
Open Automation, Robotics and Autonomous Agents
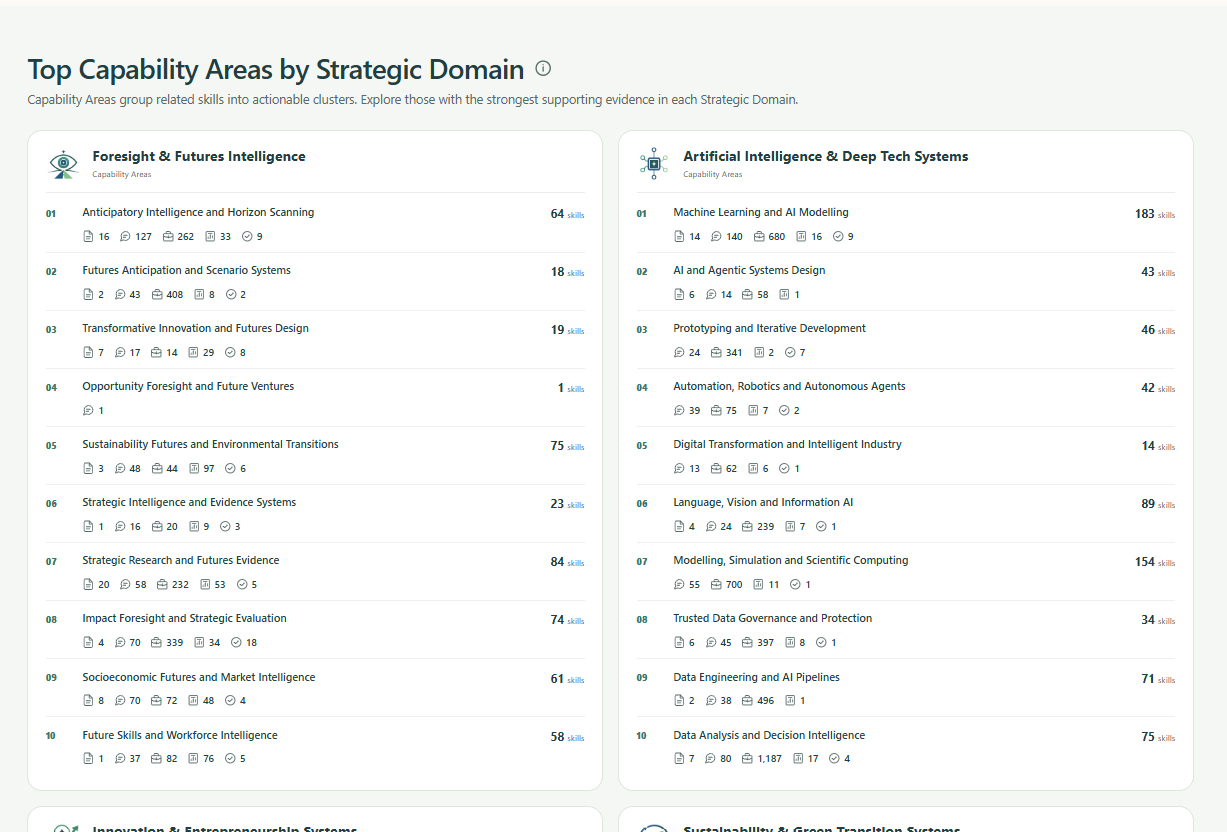[789, 386]
